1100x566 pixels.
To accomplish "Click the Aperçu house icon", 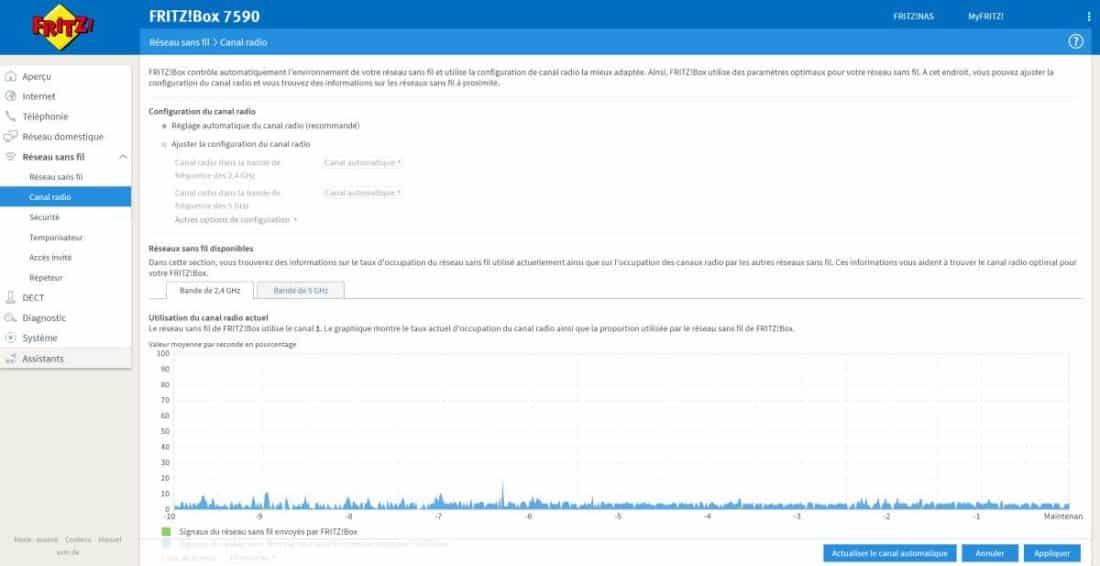I will pos(11,76).
